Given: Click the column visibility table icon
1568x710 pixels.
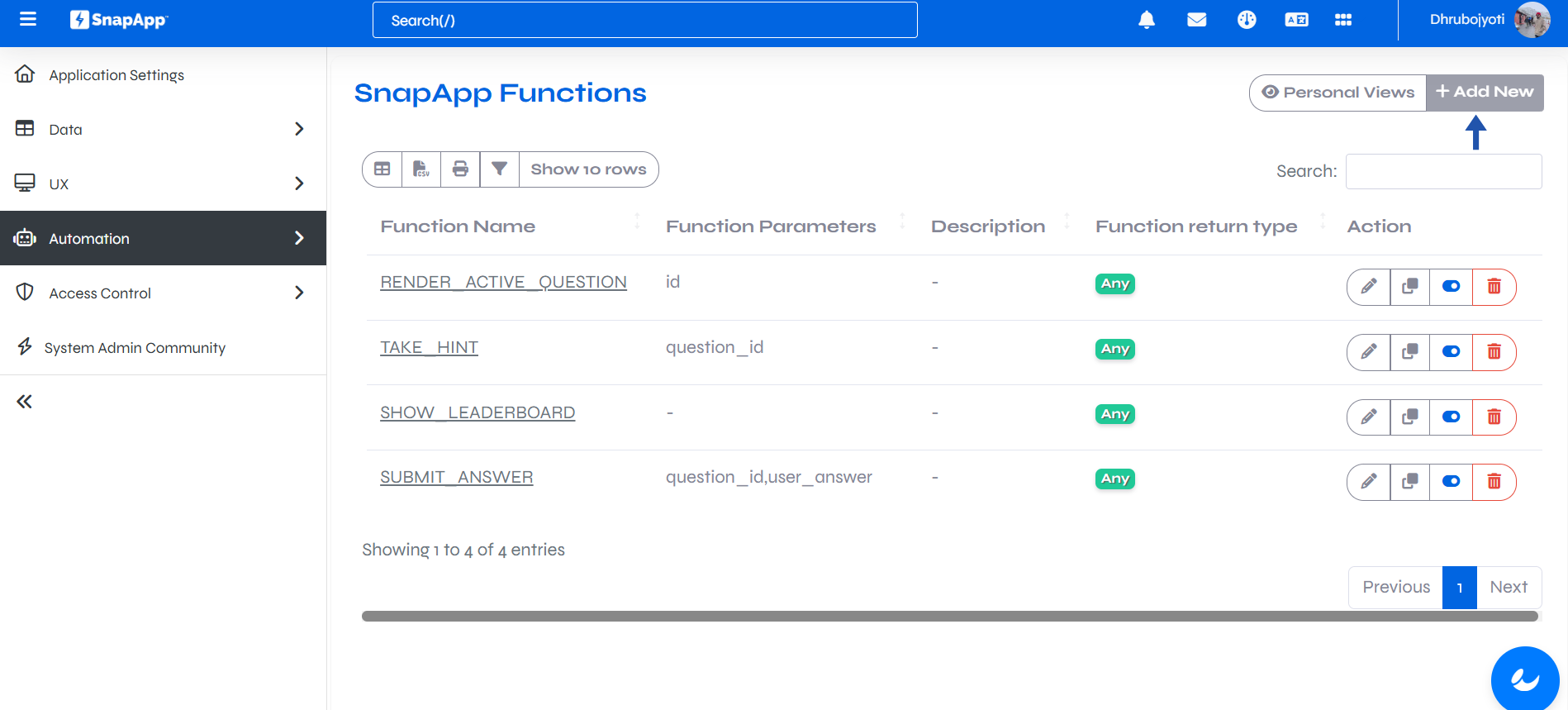Looking at the screenshot, I should (382, 169).
